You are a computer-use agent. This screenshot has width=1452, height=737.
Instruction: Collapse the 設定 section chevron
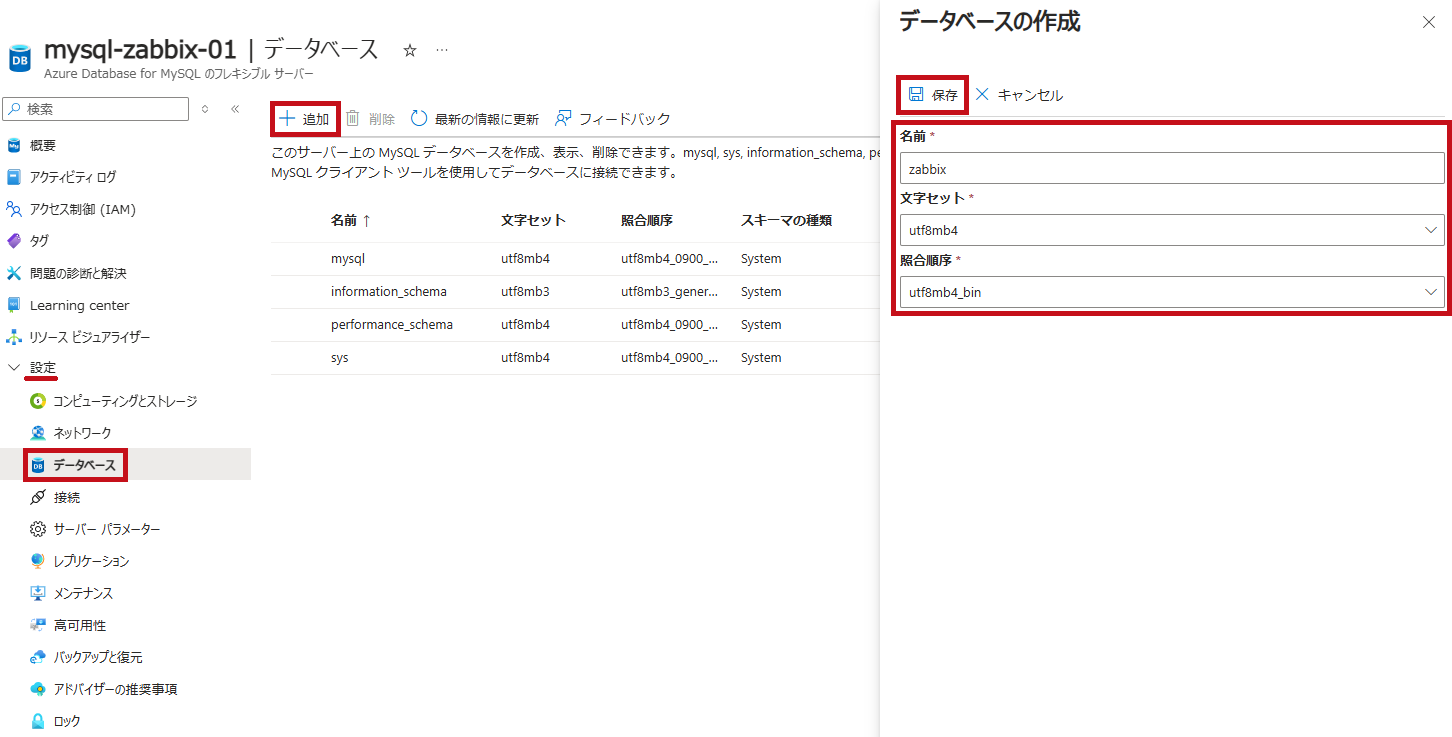(14, 368)
